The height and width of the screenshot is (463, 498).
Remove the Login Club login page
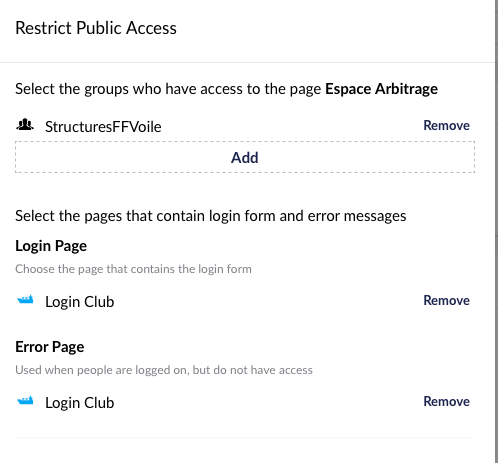click(x=446, y=300)
